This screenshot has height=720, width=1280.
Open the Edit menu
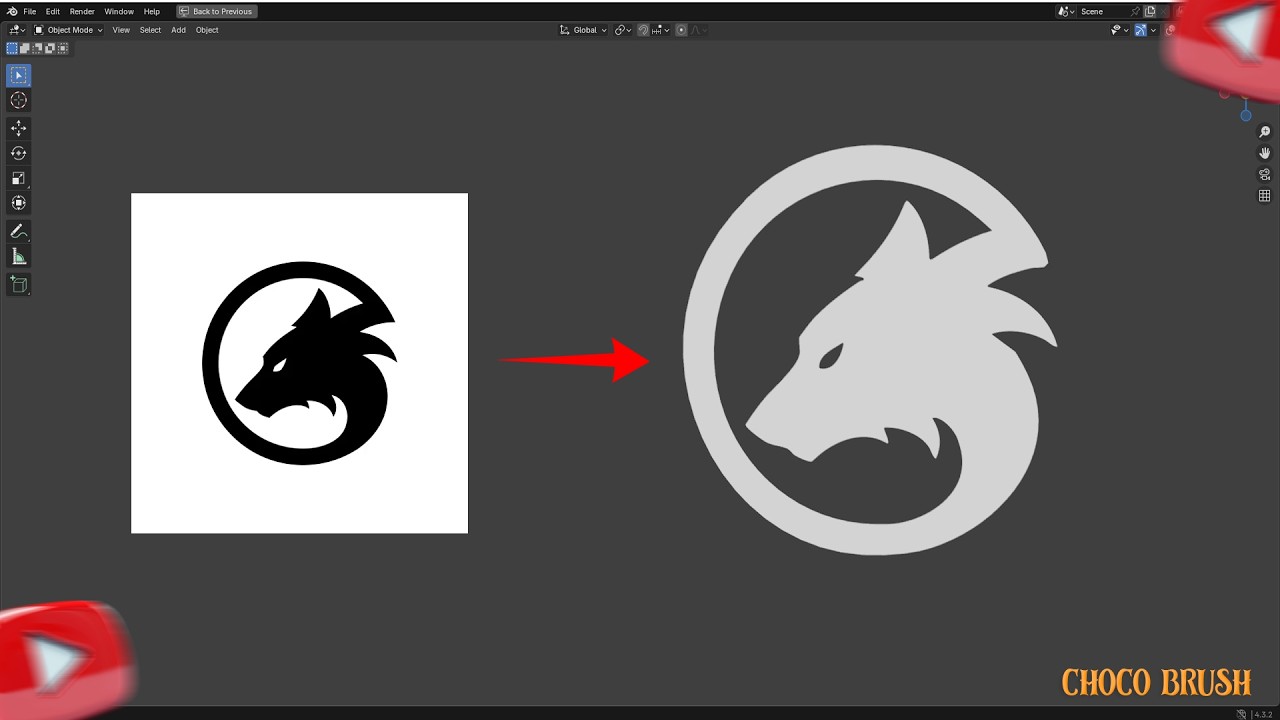coord(53,11)
